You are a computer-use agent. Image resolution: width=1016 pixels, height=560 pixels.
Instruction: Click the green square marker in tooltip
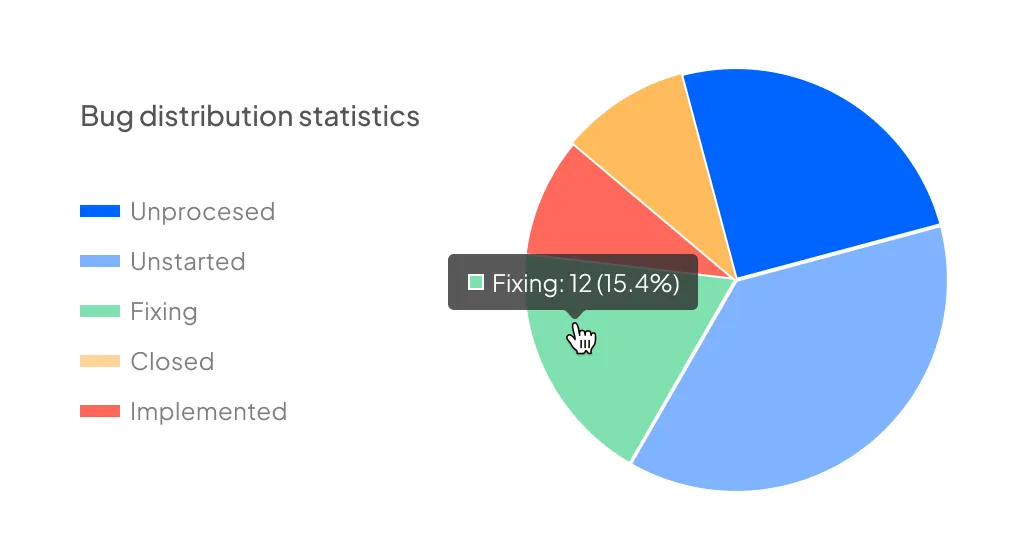point(476,283)
